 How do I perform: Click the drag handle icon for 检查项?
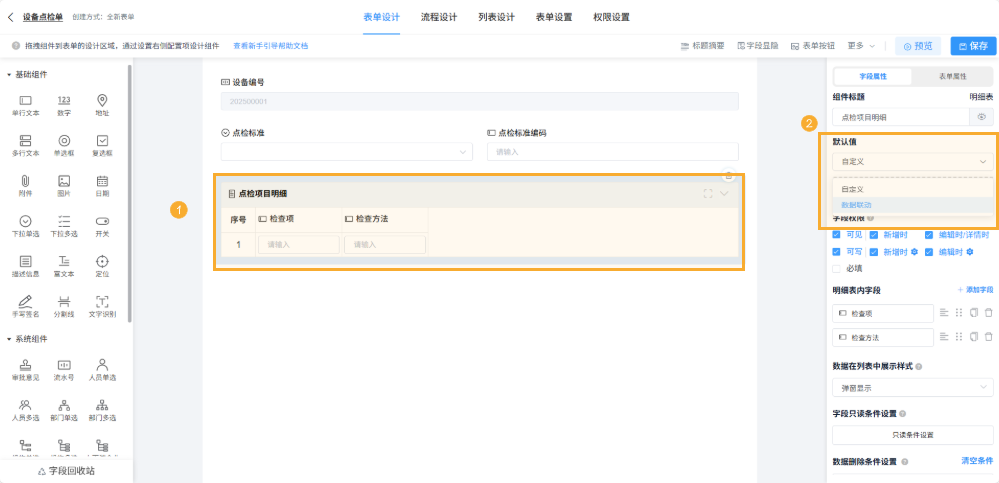(958, 313)
